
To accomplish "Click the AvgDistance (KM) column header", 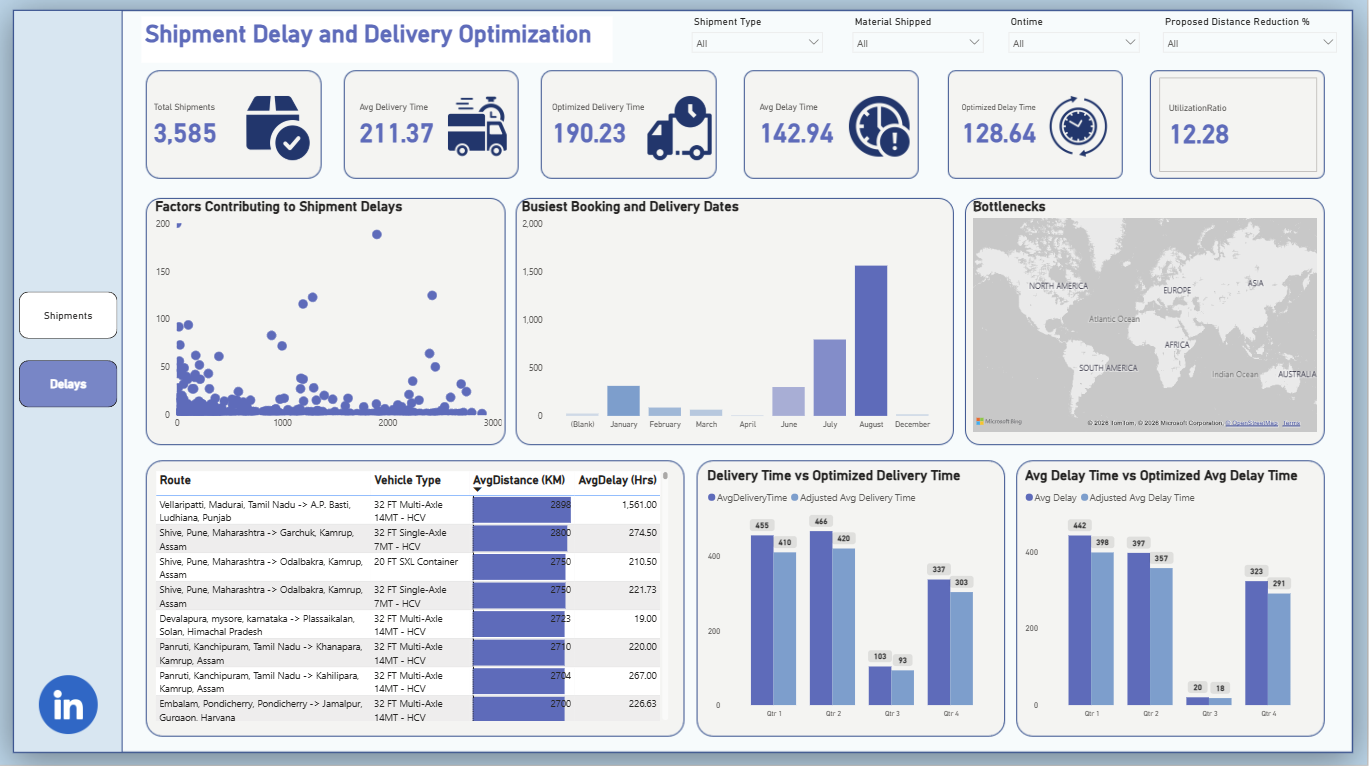I will 519,480.
